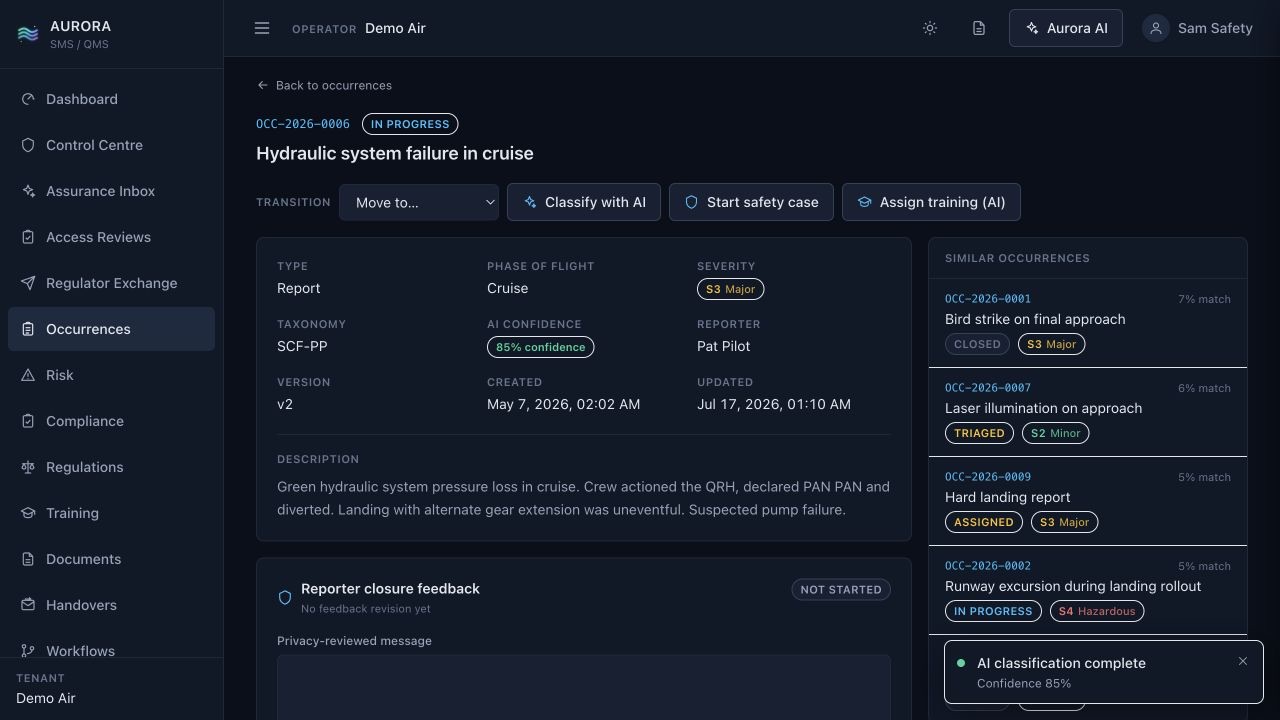
Task: Click the IN PROGRESS status badge
Action: pos(410,124)
